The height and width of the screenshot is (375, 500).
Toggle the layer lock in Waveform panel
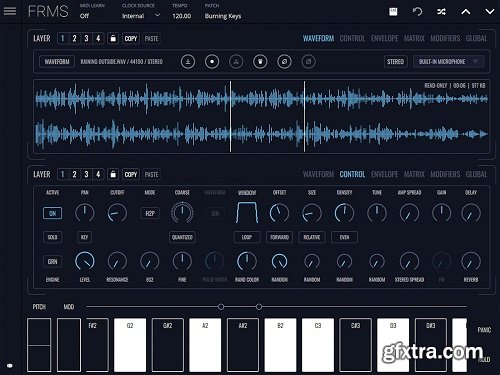[x=113, y=38]
